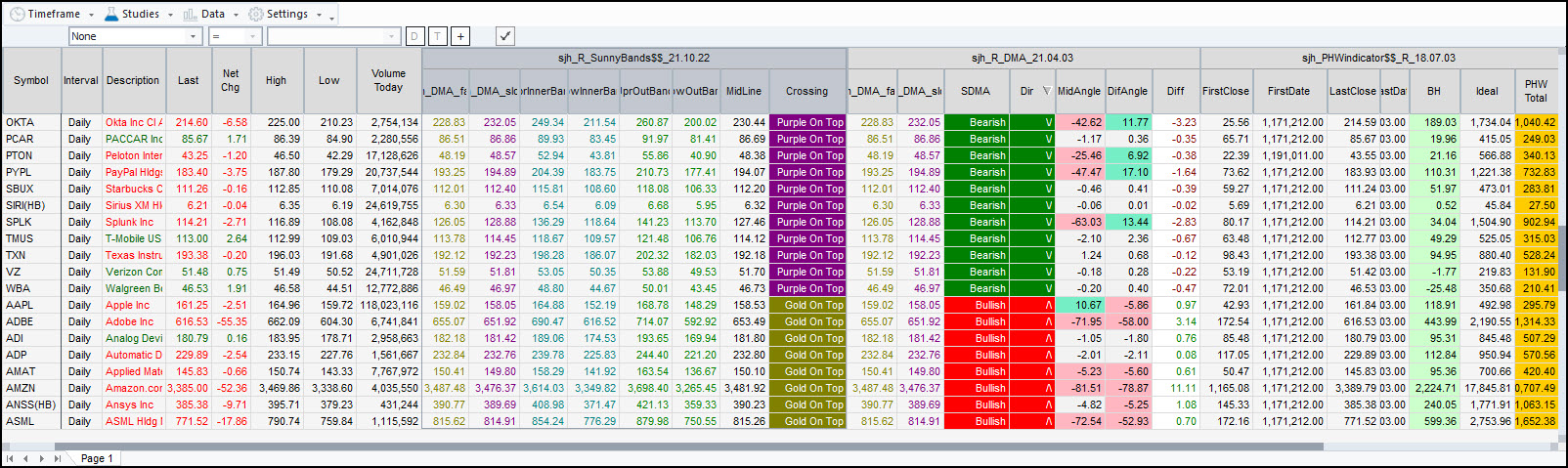Sort by the Description column header
This screenshot has width=1568, height=468.
tap(133, 80)
